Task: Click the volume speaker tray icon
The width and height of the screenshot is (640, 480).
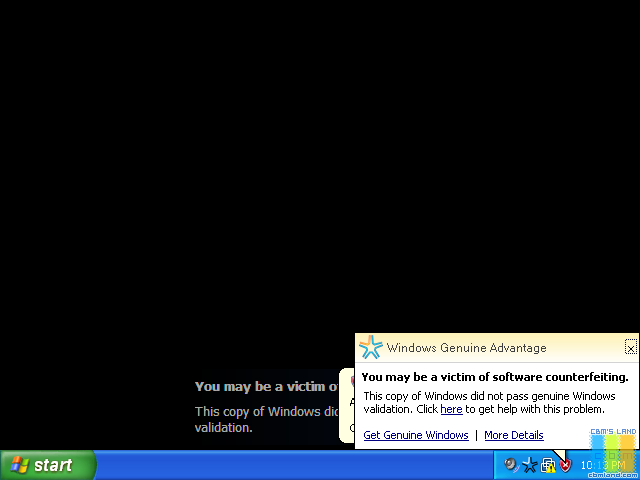Action: tap(511, 465)
